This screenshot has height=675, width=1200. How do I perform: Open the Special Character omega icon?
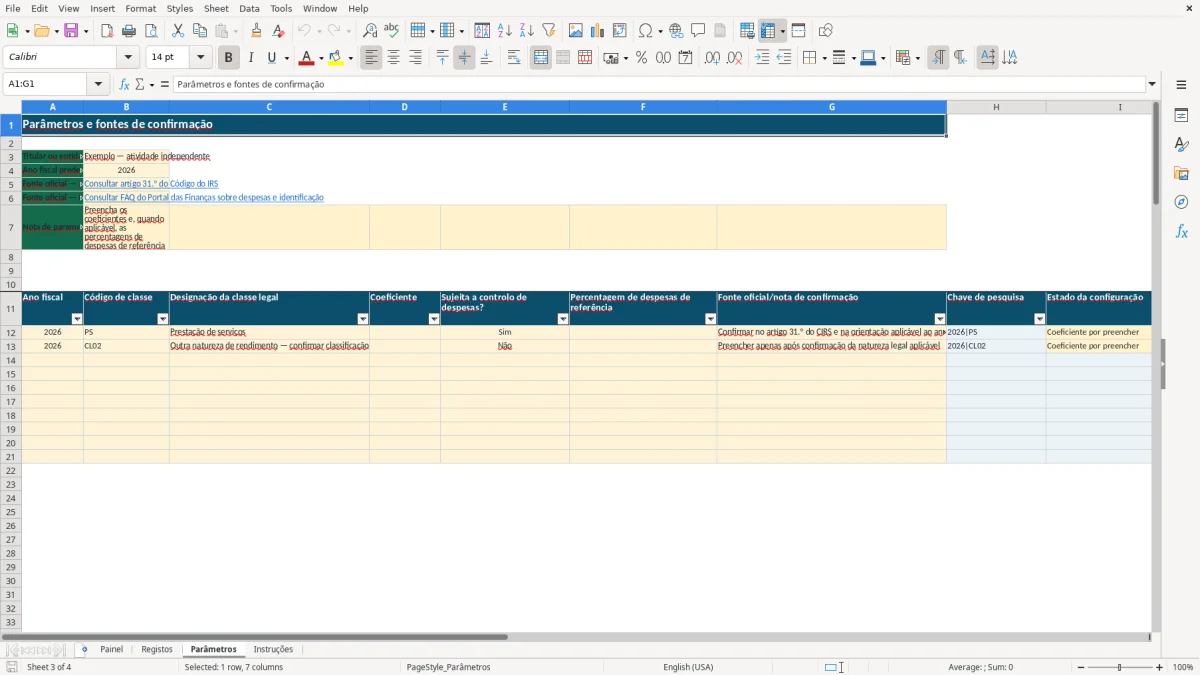click(x=645, y=31)
